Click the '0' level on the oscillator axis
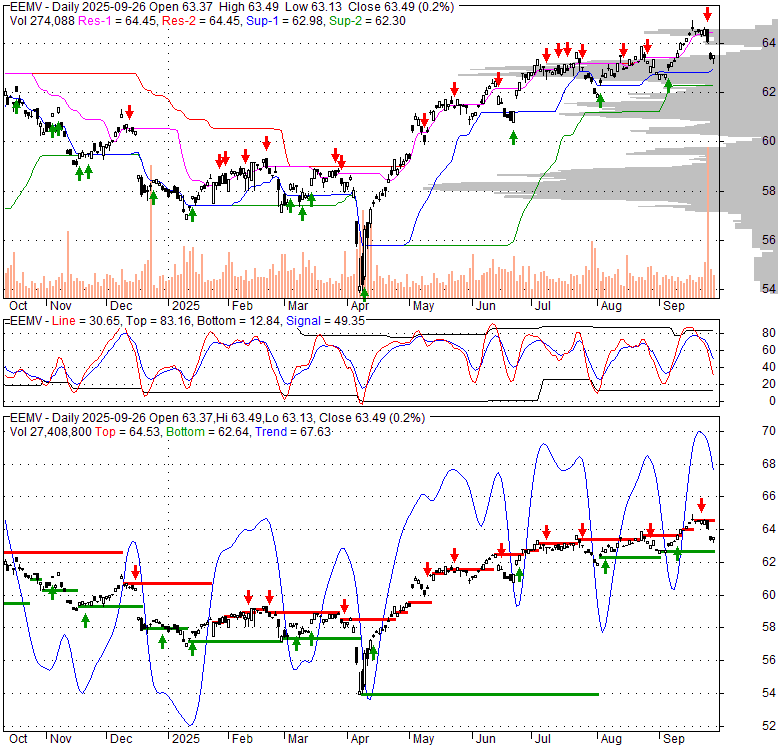 tap(772, 400)
